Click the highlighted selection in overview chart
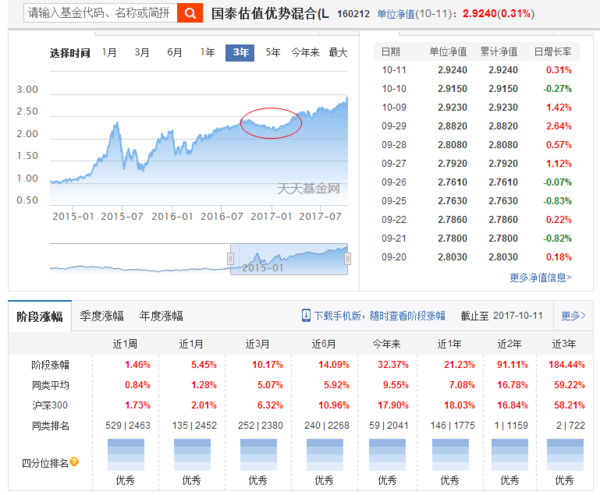600x495 pixels. coord(289,259)
